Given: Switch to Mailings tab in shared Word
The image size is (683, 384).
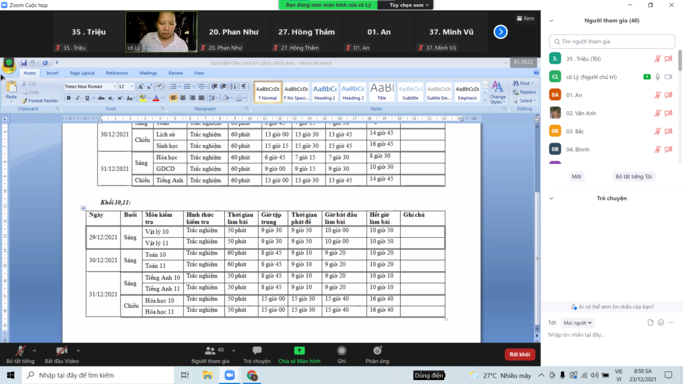Looking at the screenshot, I should 148,73.
